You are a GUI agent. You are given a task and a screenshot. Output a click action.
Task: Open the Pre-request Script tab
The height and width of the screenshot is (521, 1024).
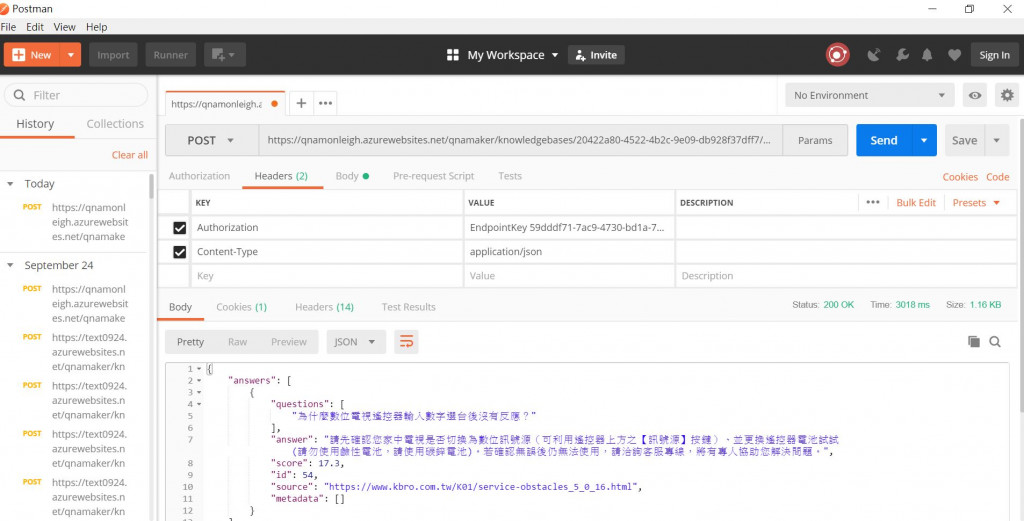[434, 176]
